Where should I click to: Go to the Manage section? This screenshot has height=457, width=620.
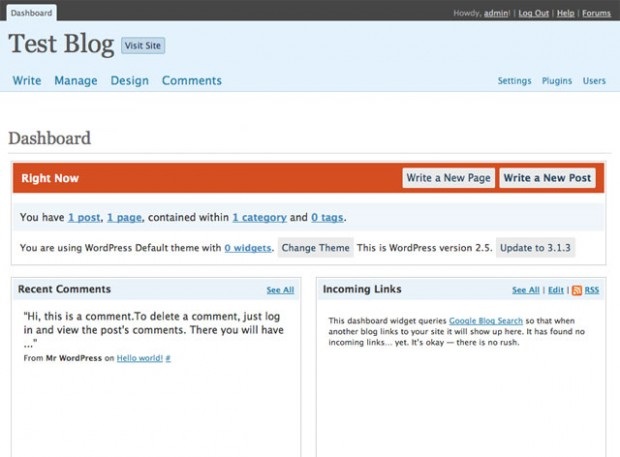tap(76, 80)
